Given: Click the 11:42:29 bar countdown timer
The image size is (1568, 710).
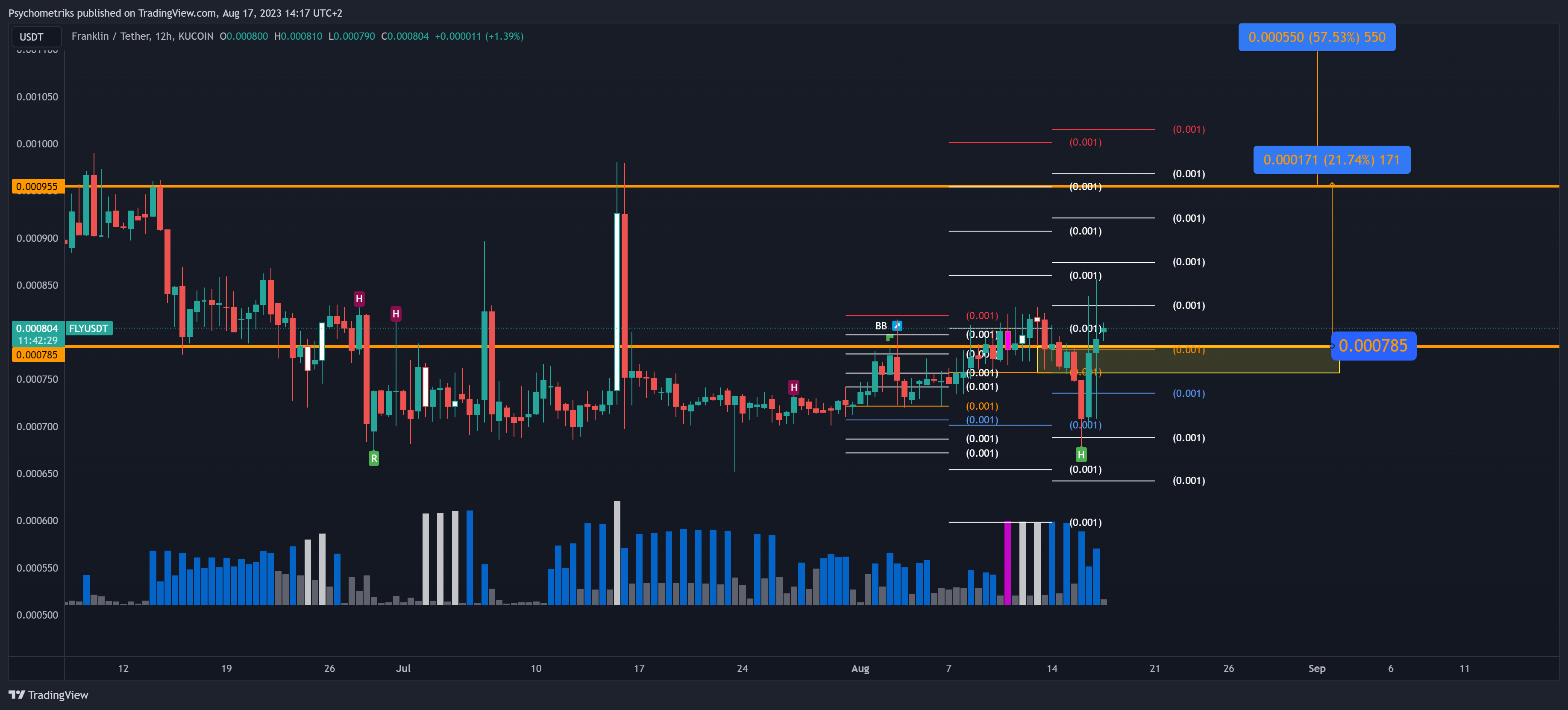Looking at the screenshot, I should [38, 341].
